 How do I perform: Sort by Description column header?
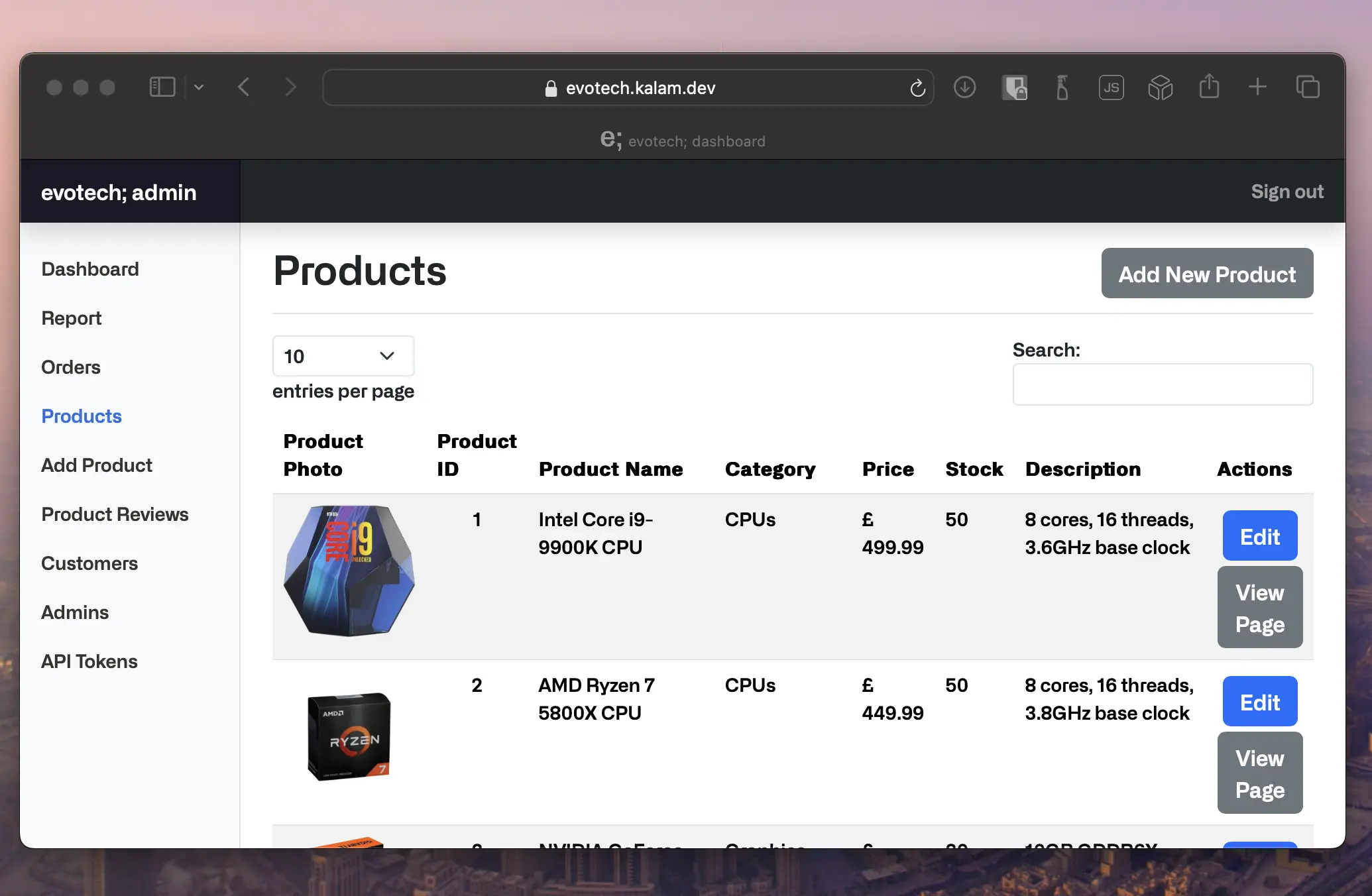click(x=1083, y=469)
